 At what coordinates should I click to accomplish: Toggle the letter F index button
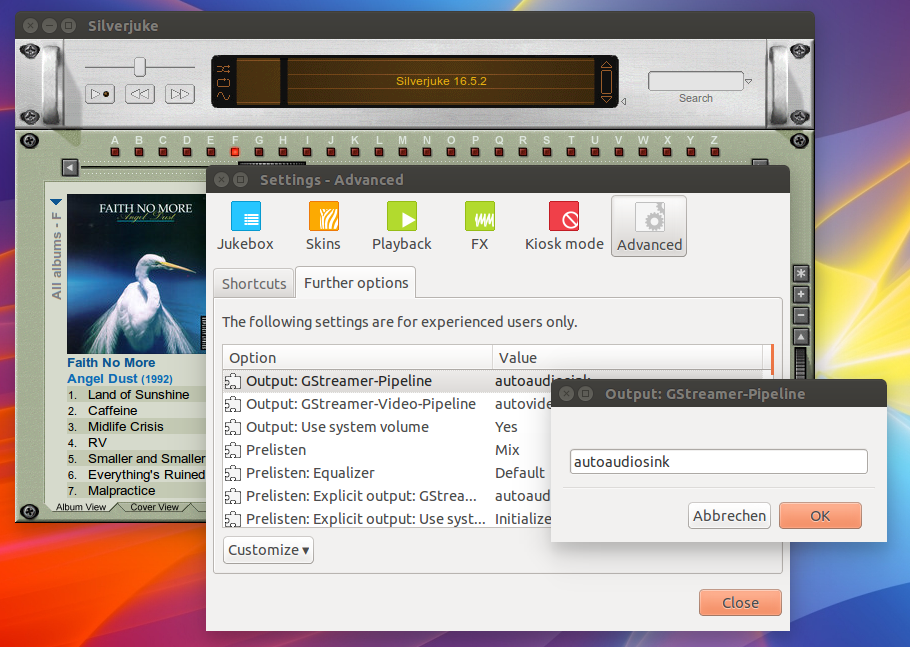235,152
